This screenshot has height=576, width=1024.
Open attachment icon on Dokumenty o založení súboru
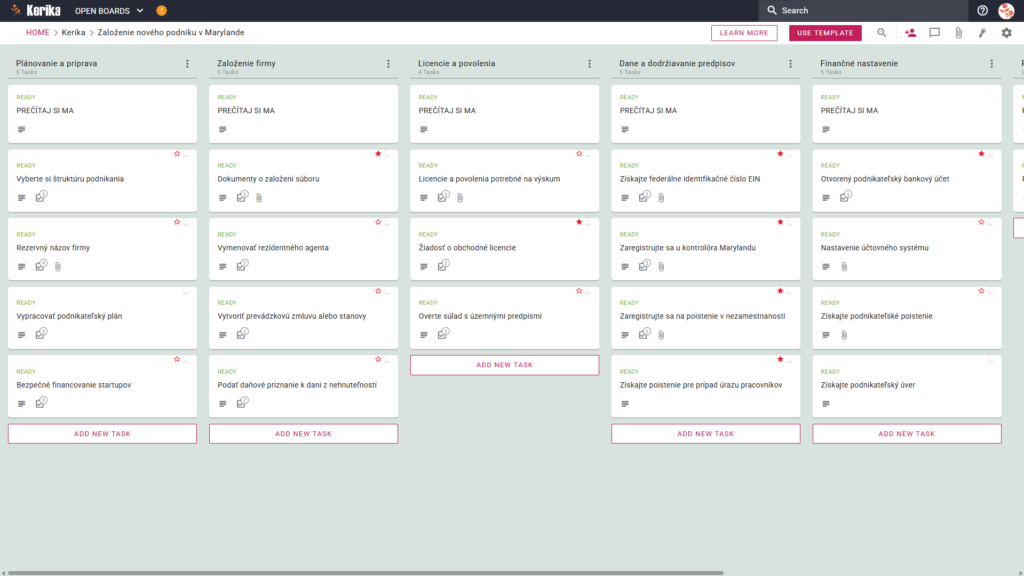(x=259, y=197)
